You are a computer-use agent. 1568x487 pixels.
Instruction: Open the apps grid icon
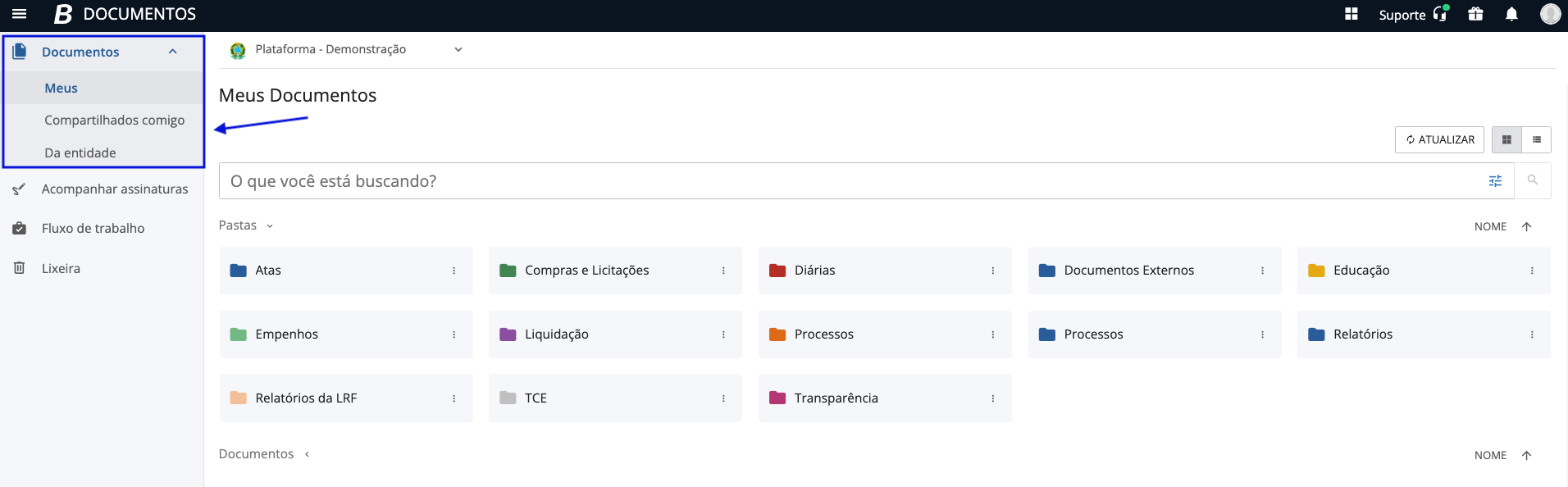tap(1351, 14)
